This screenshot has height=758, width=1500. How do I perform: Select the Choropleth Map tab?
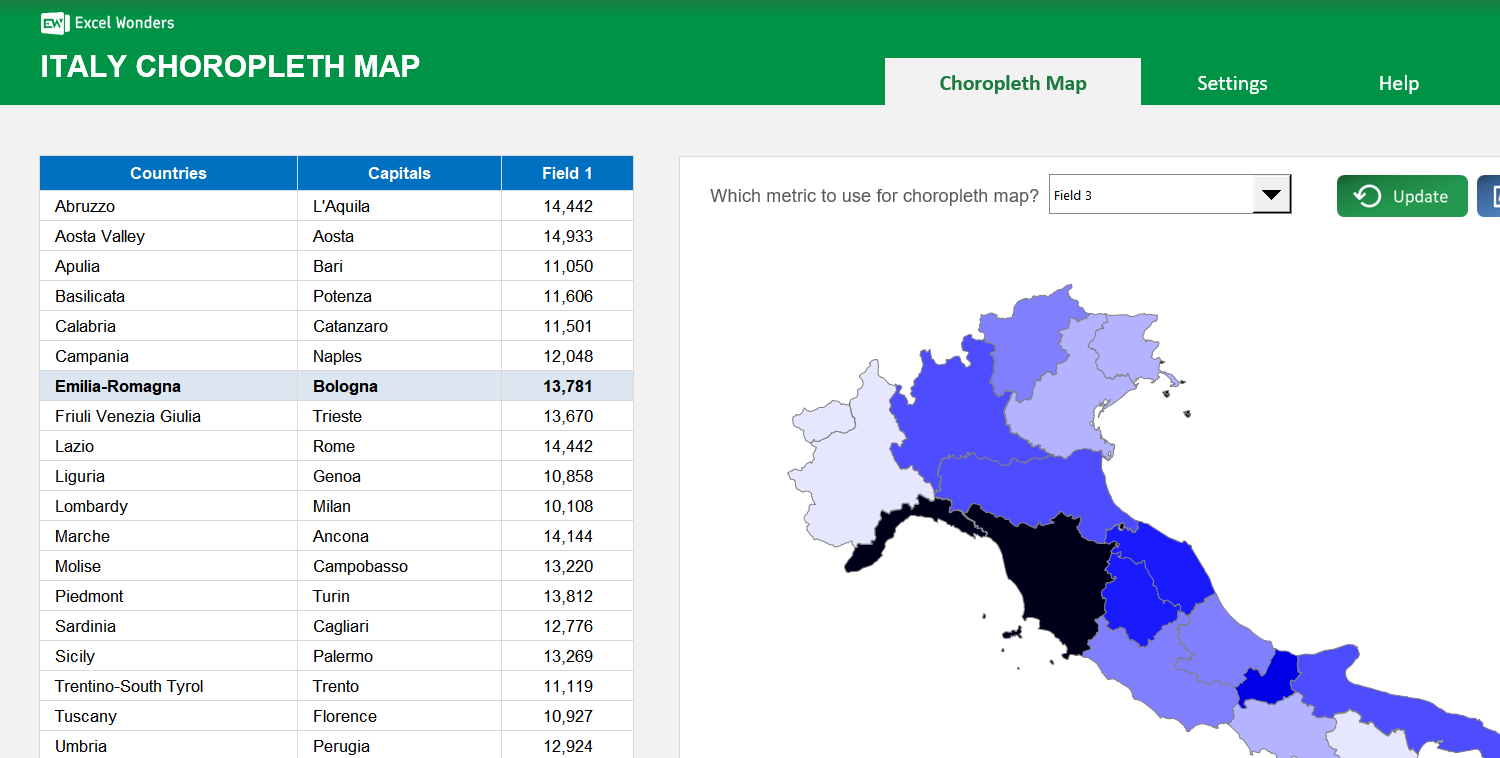pyautogui.click(x=1012, y=83)
